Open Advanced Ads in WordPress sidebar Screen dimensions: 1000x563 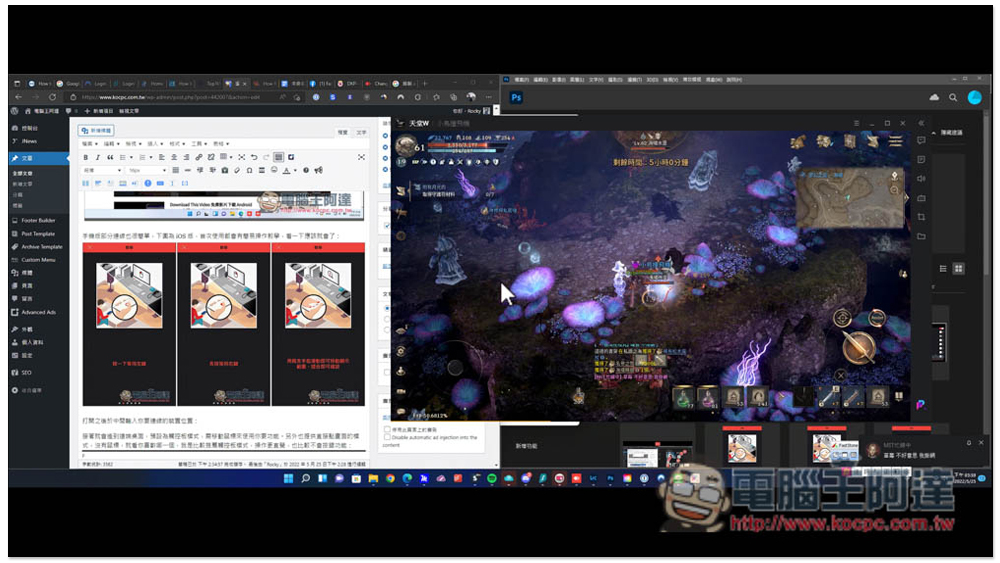[38, 312]
